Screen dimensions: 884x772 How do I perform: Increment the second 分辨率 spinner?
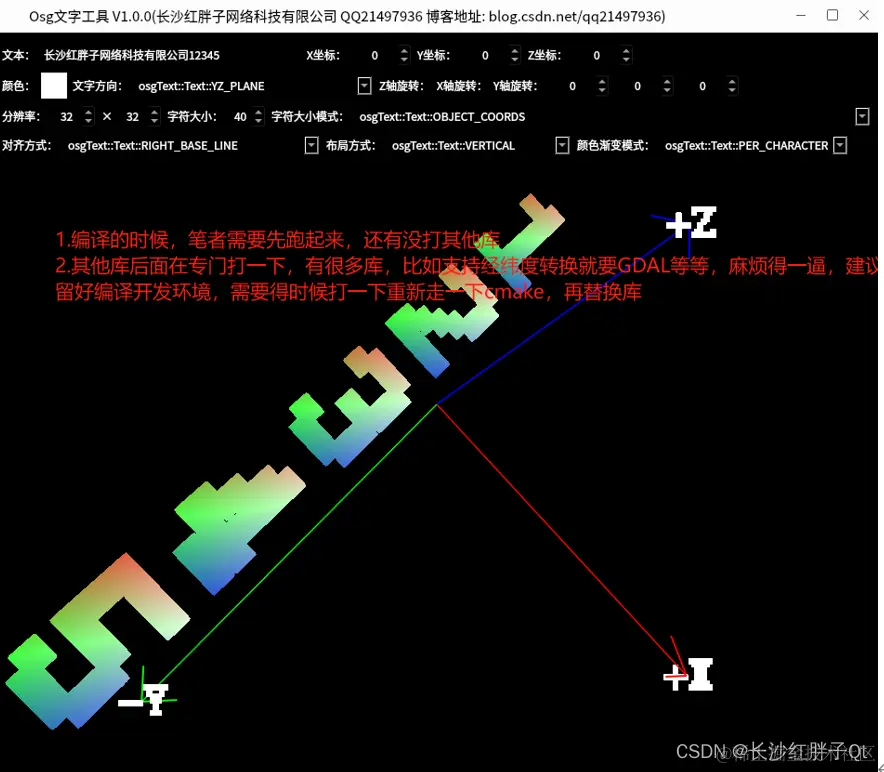pos(152,112)
